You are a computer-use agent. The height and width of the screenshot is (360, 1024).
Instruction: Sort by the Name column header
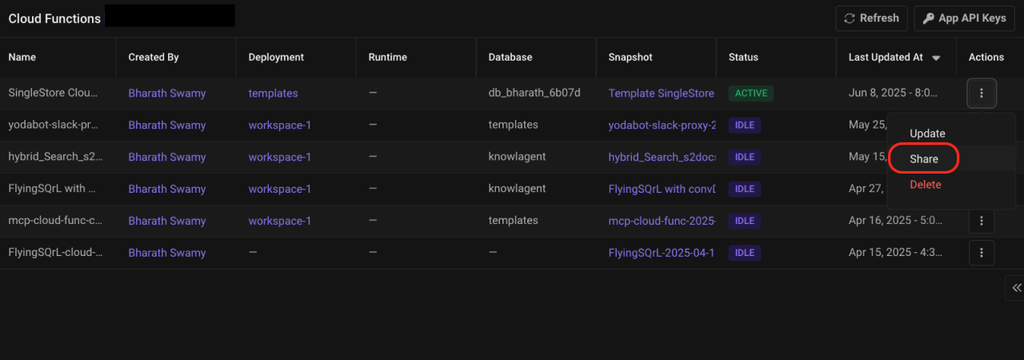(22, 57)
